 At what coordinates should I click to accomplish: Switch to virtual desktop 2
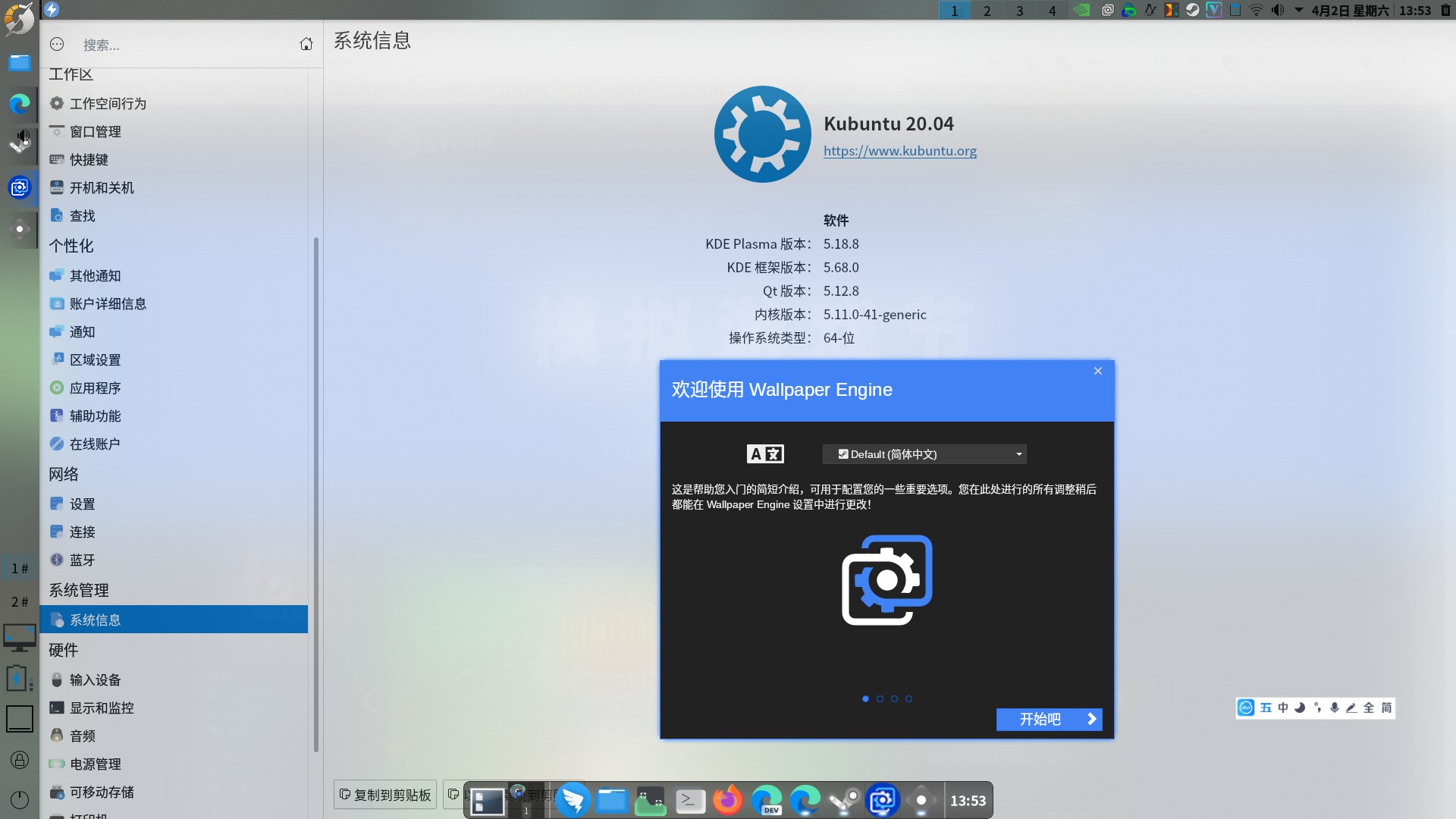click(x=987, y=10)
